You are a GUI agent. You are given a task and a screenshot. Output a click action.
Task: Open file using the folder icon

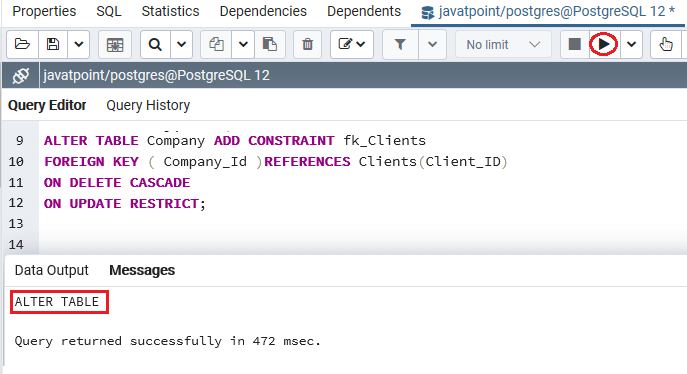pos(22,44)
